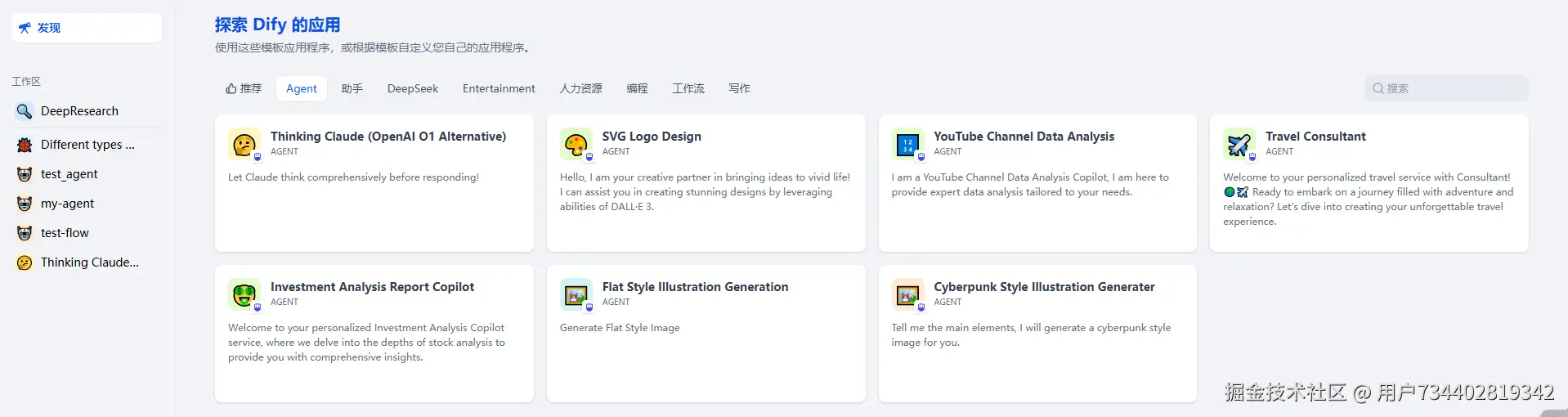
Task: Select the Agent tab
Action: click(302, 88)
